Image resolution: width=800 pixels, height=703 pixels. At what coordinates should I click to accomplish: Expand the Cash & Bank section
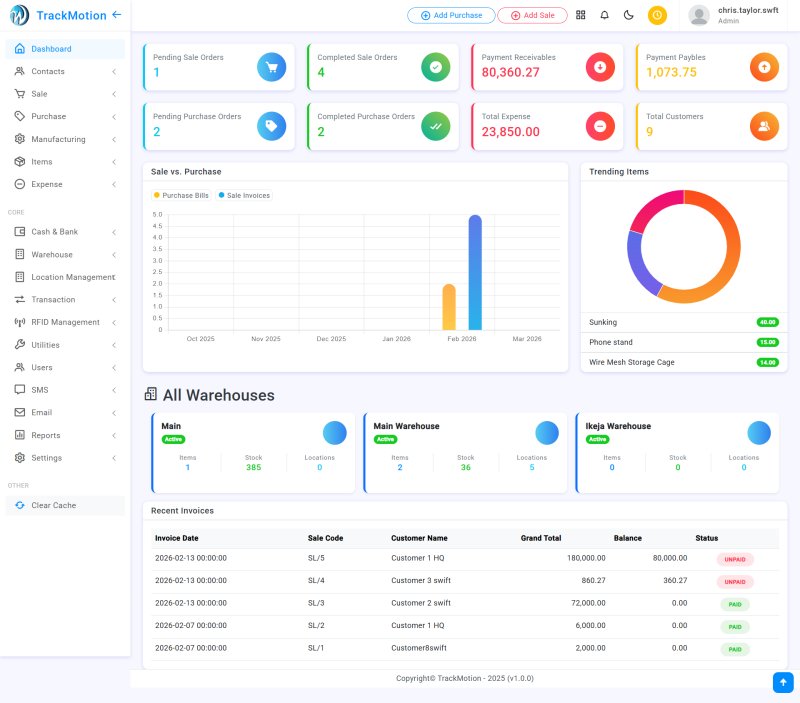coord(116,232)
